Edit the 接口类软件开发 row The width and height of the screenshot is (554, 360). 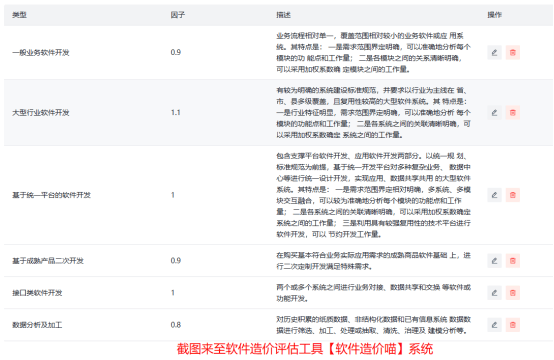tap(494, 293)
